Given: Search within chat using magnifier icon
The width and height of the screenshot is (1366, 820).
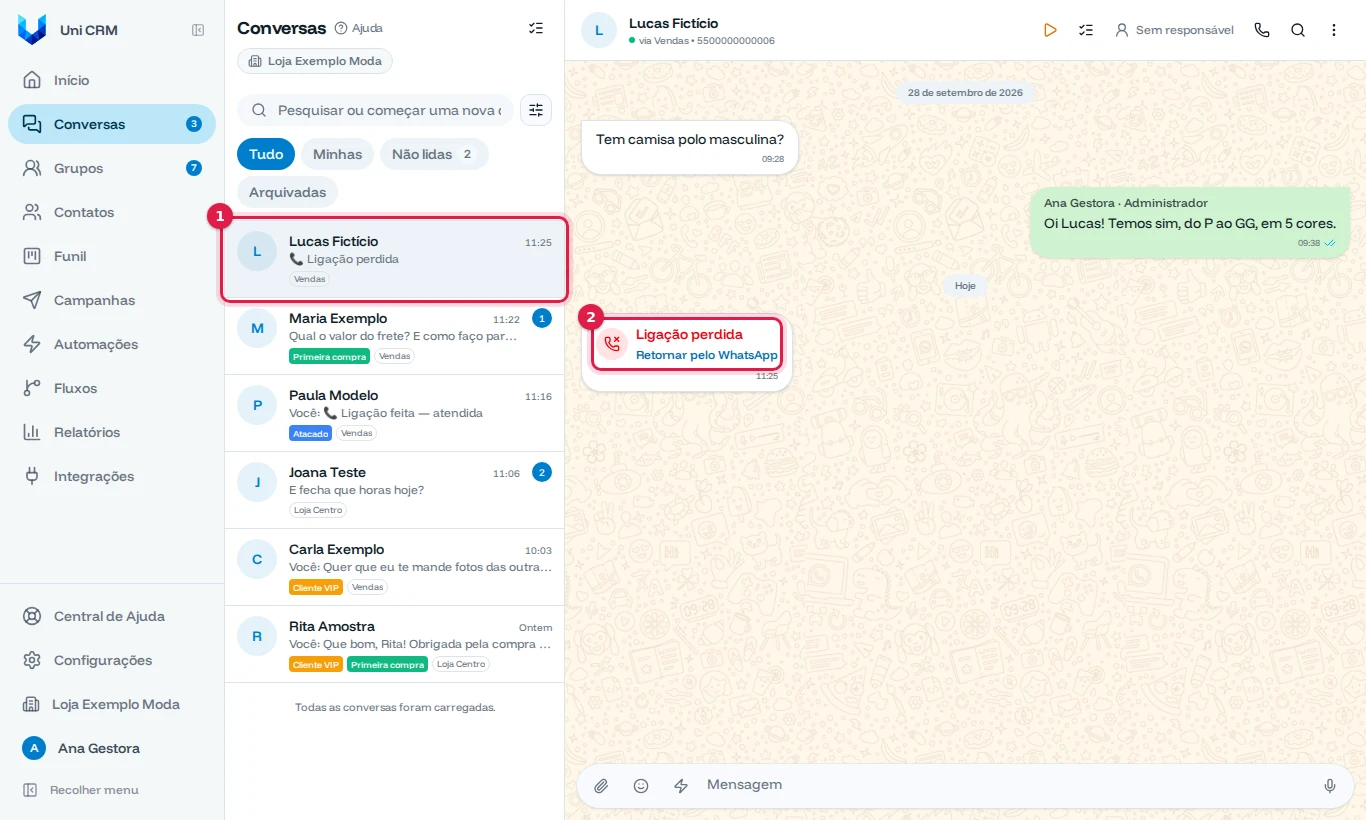Looking at the screenshot, I should [1298, 30].
